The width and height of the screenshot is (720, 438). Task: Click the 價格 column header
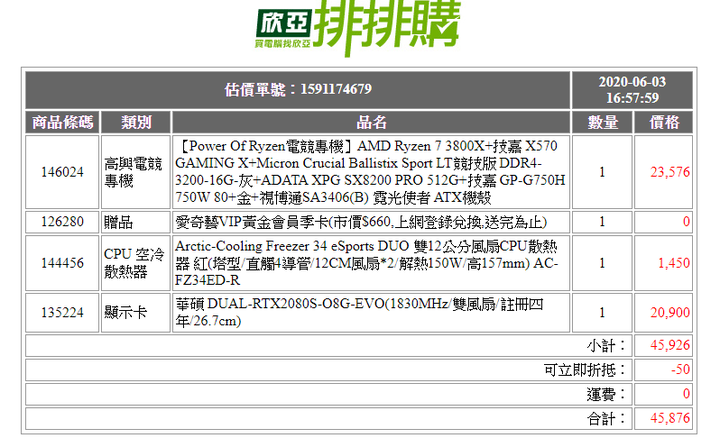pyautogui.click(x=664, y=122)
